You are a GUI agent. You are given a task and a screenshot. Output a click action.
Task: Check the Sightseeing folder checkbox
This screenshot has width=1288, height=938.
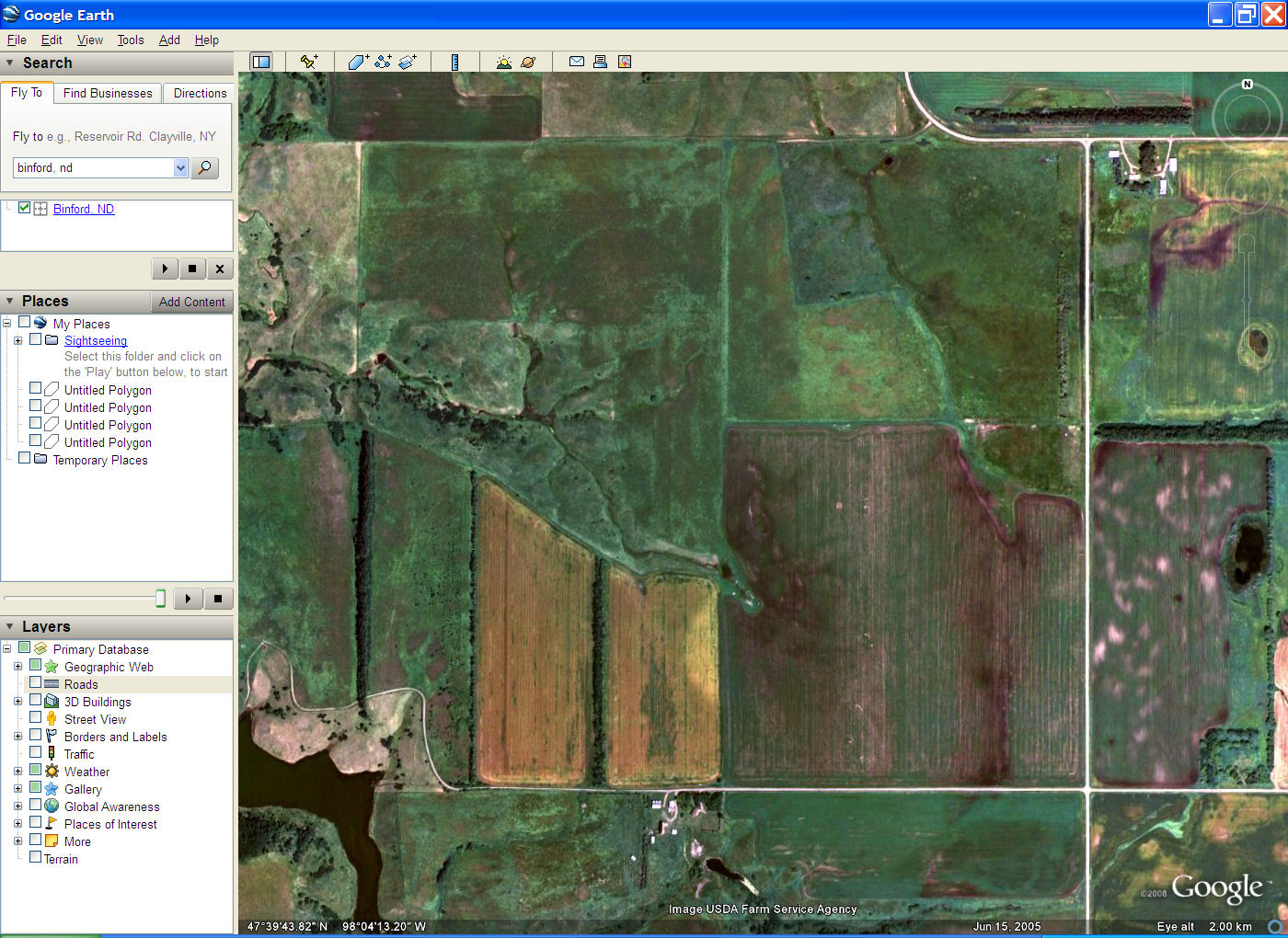point(35,339)
